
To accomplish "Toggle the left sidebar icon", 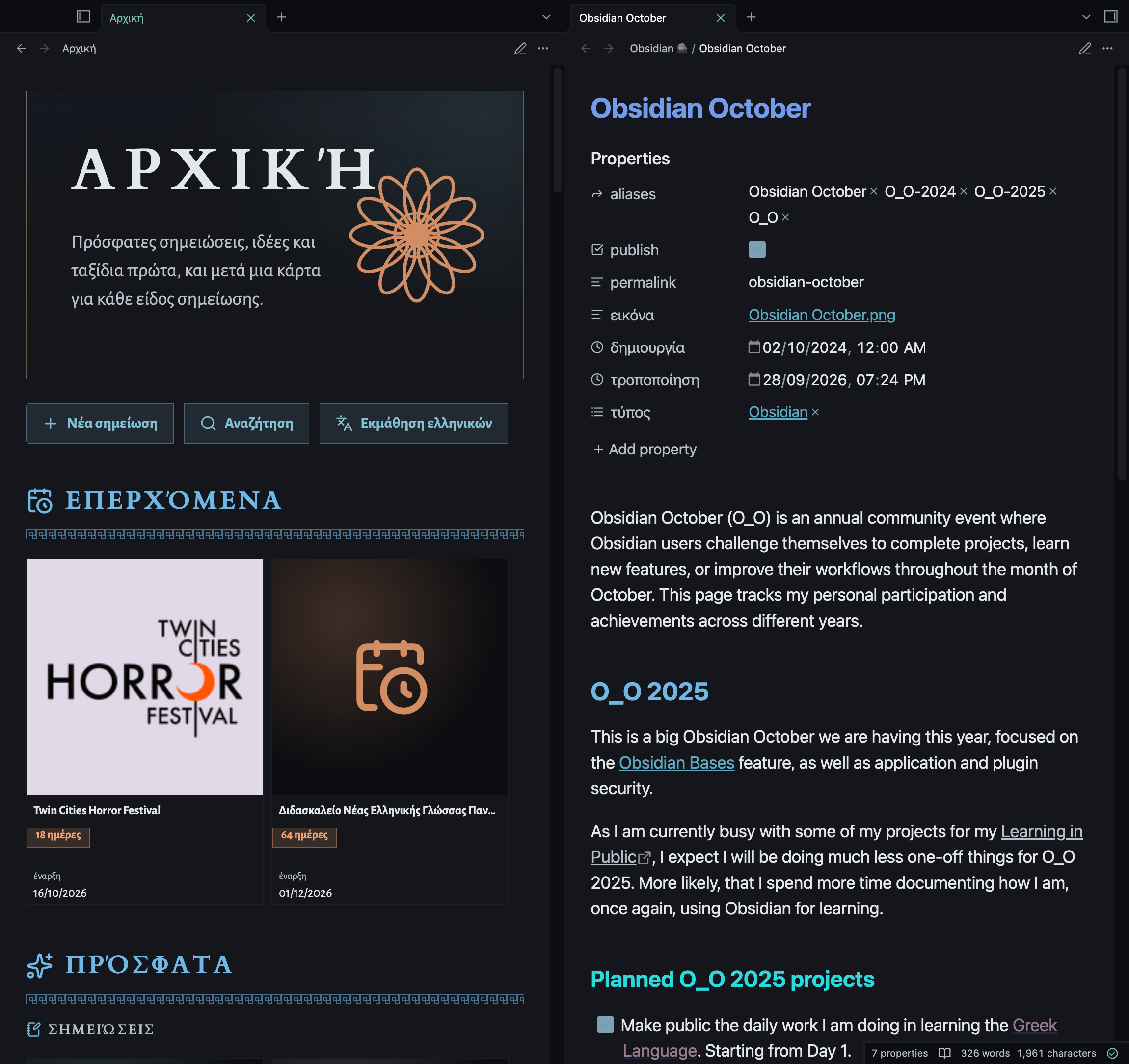I will coord(83,17).
